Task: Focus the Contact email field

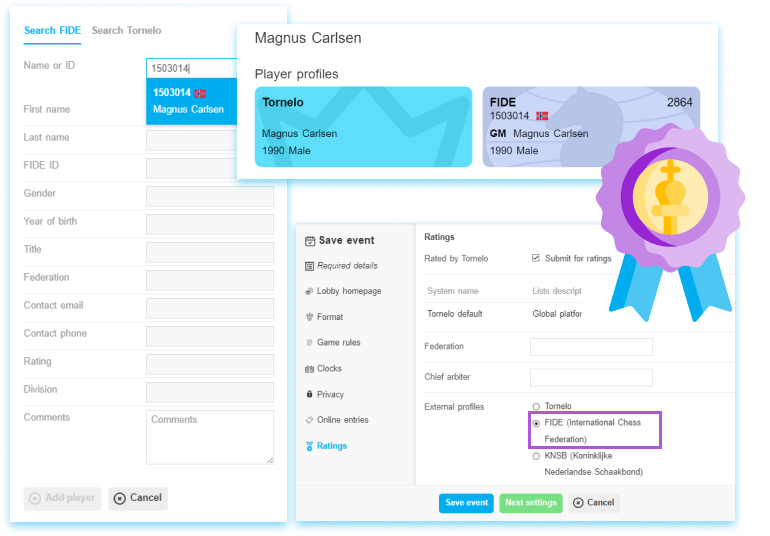Action: (210, 309)
